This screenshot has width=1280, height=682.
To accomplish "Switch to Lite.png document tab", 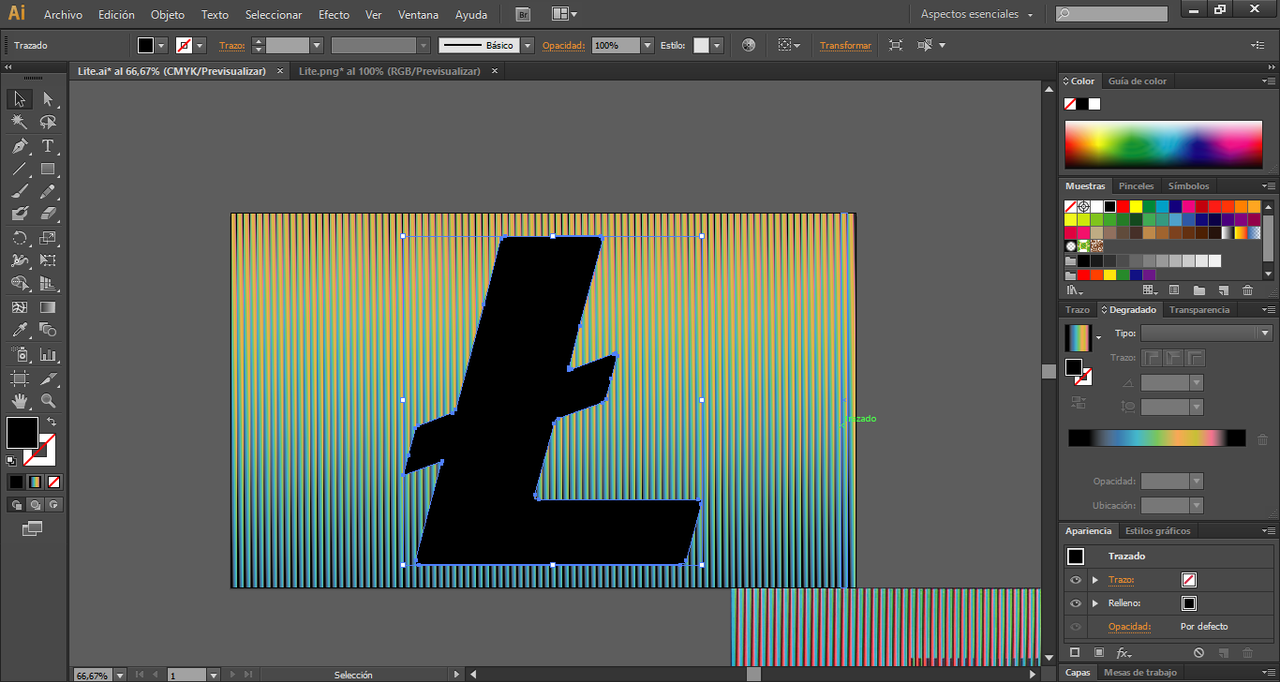I will point(390,71).
